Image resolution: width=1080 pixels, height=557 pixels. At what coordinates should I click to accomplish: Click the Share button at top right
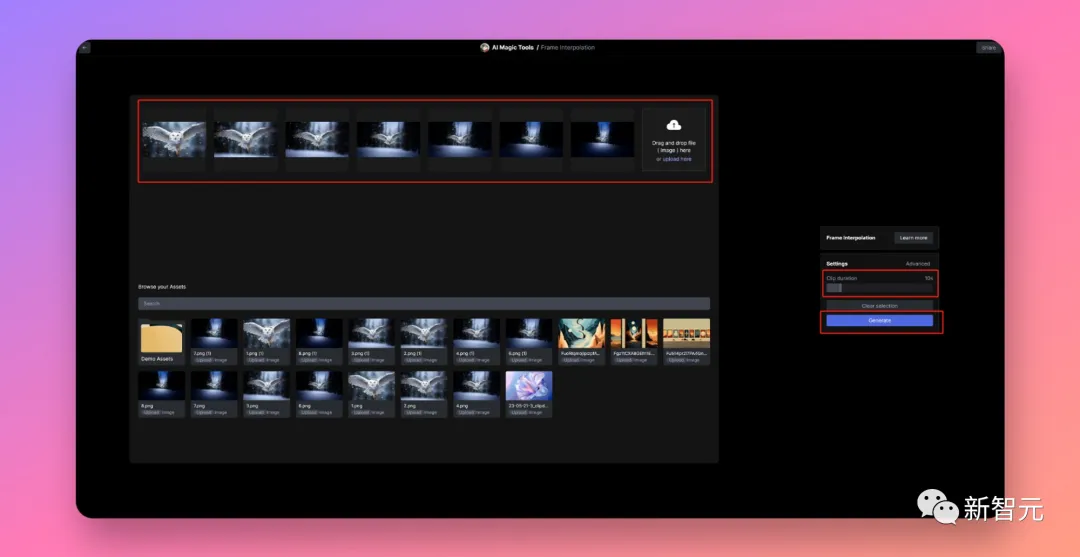pos(988,48)
